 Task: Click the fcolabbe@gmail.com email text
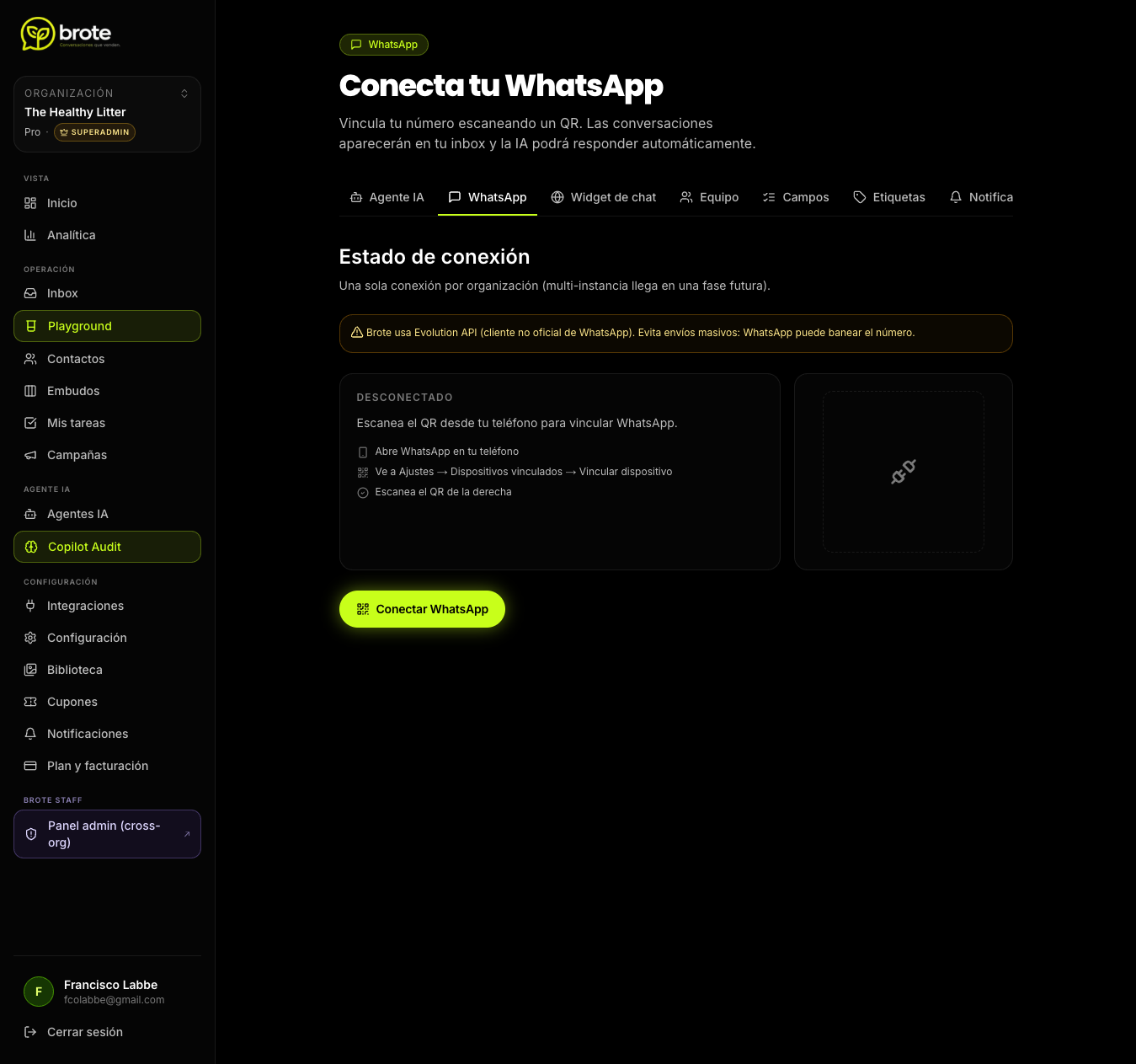click(114, 1000)
